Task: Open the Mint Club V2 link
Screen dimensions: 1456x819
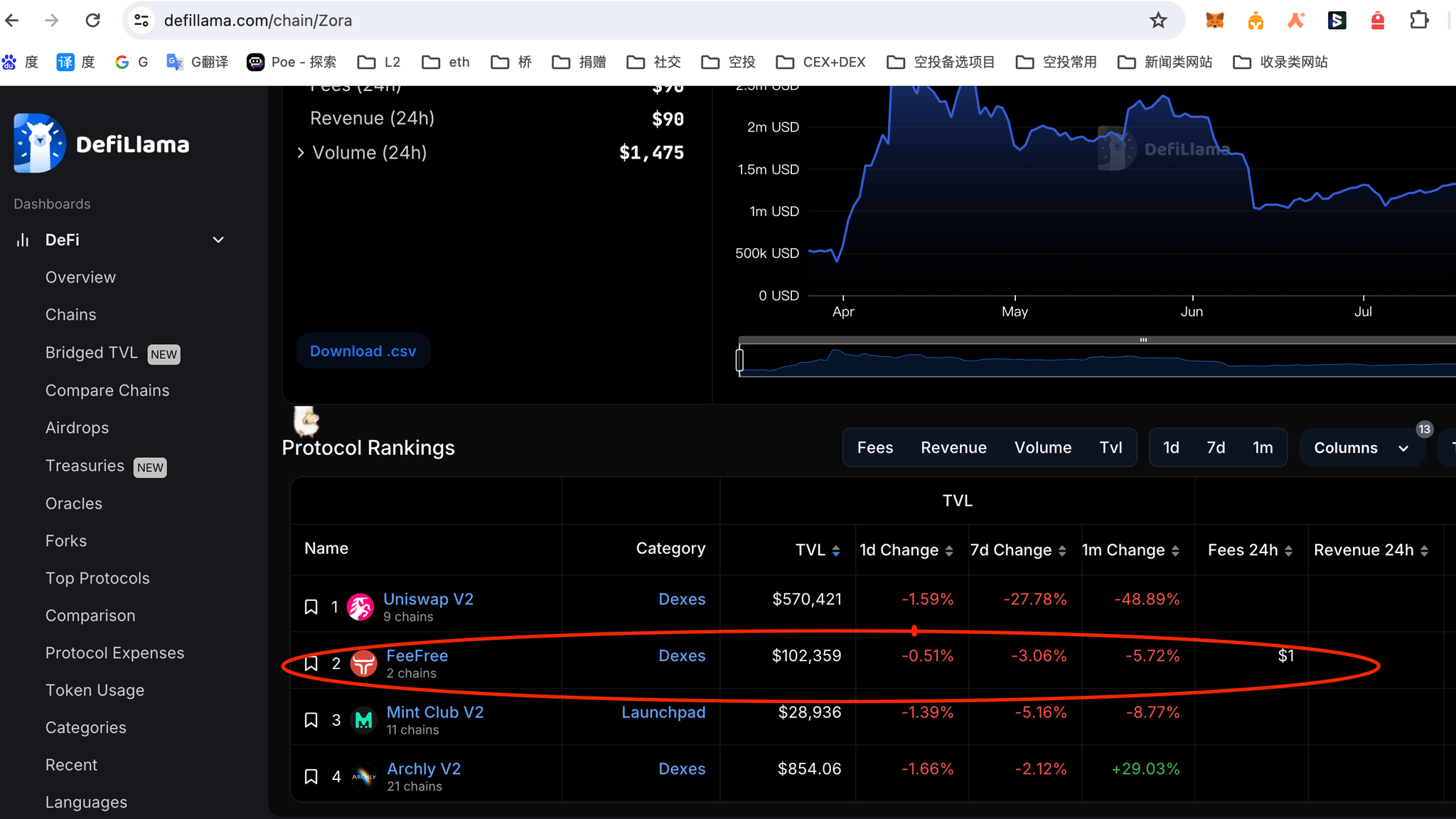Action: pyautogui.click(x=435, y=712)
